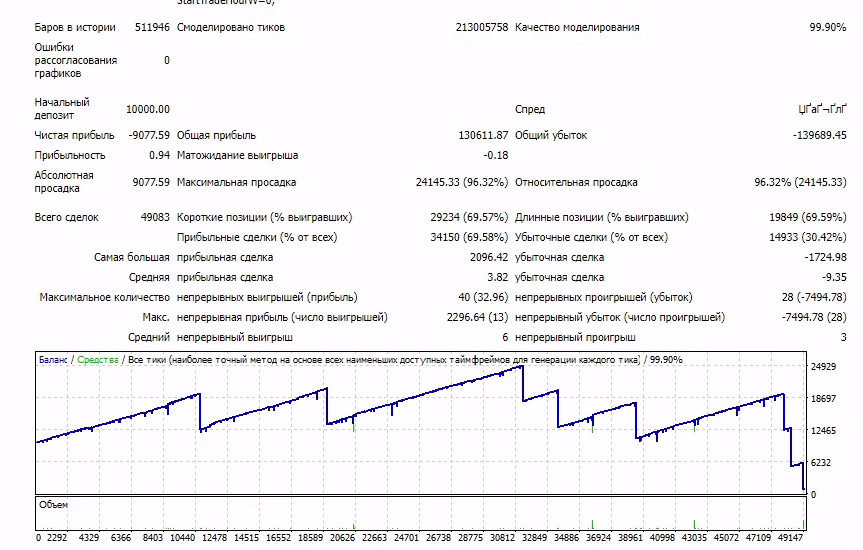
Task: Select the value 511946 for bars in history
Action: tap(152, 27)
